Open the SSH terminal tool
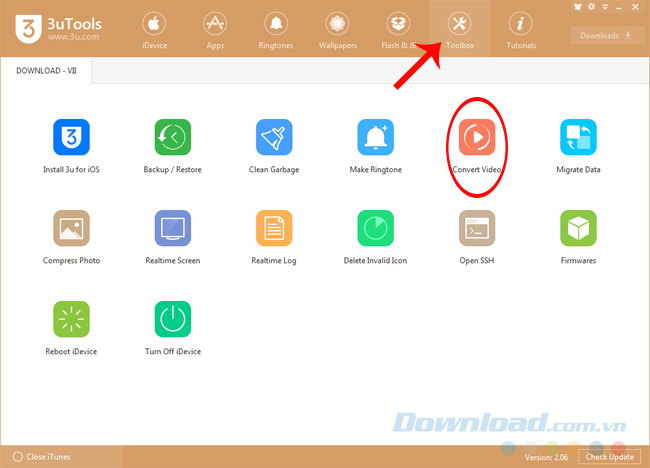 coord(477,228)
